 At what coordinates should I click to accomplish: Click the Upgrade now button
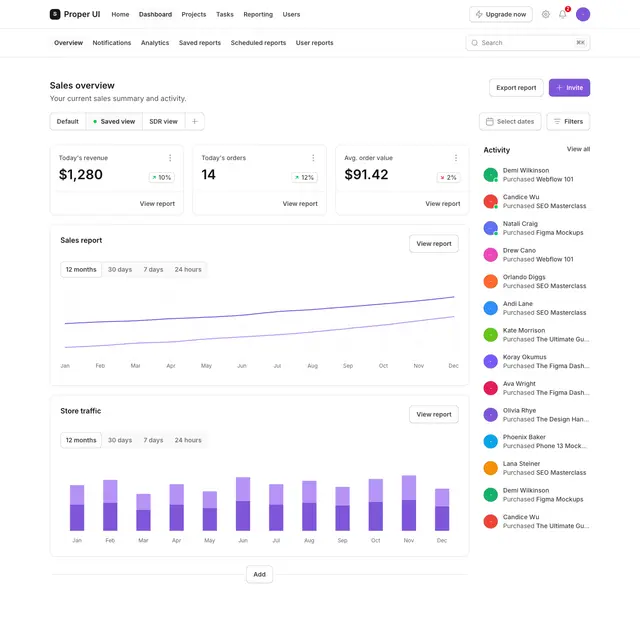[x=501, y=14]
